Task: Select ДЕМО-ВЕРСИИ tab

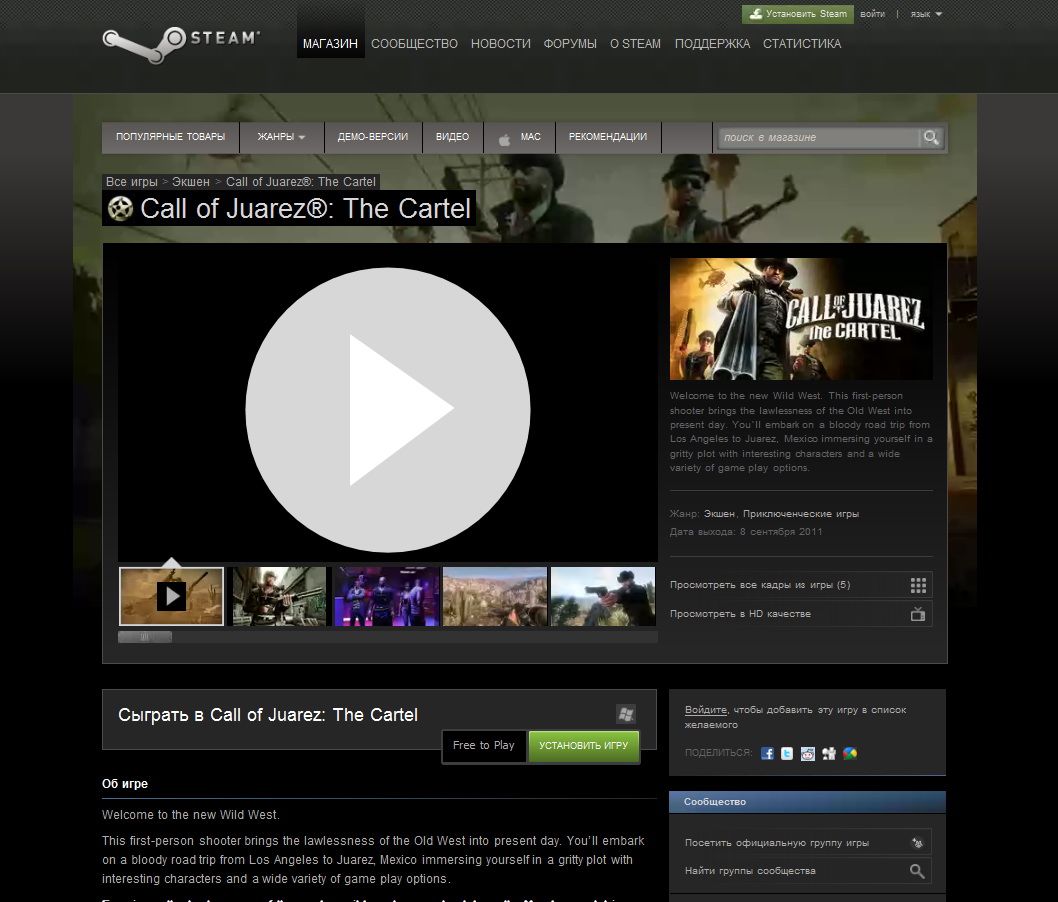Action: tap(373, 137)
